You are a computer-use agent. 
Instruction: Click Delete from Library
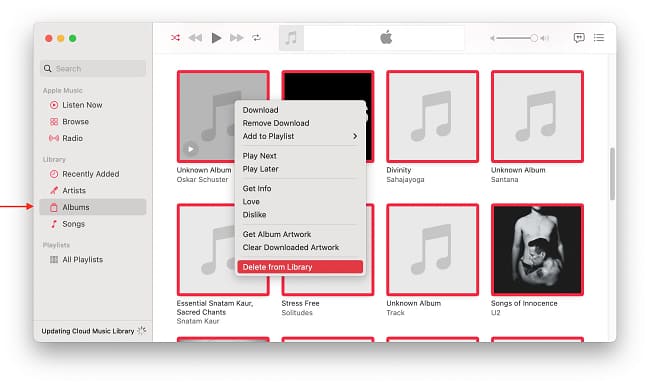coord(300,267)
